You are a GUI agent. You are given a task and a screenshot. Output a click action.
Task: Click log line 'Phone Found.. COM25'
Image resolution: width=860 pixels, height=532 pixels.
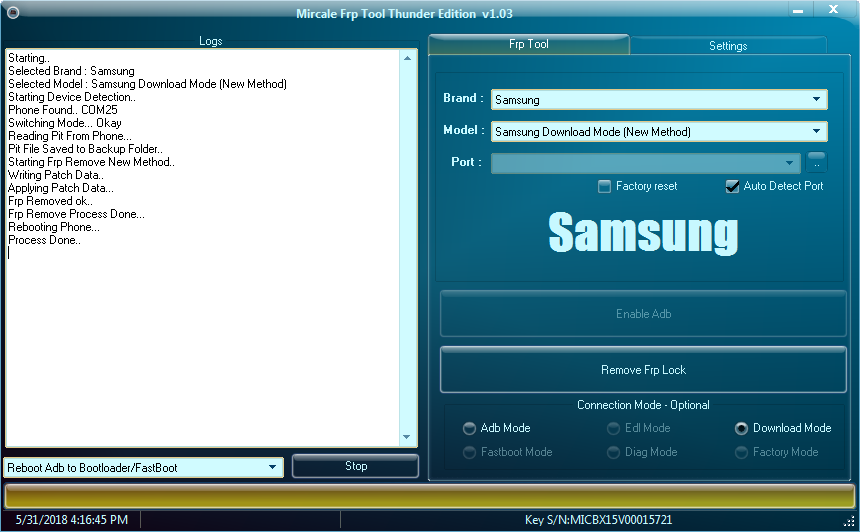coord(63,110)
